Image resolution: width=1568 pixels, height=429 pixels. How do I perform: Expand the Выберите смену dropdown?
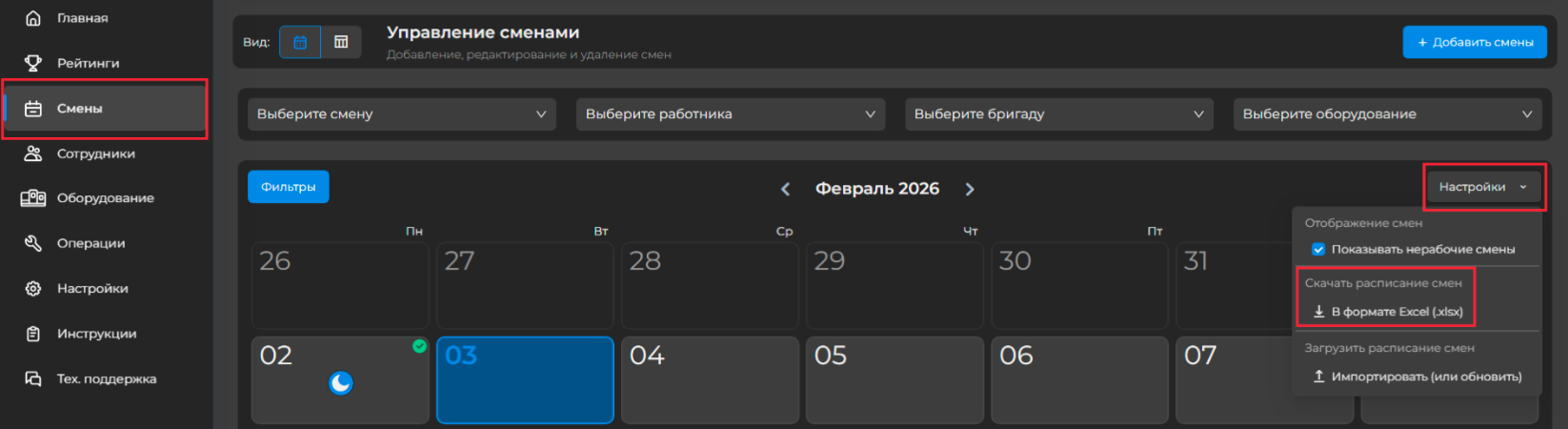400,114
